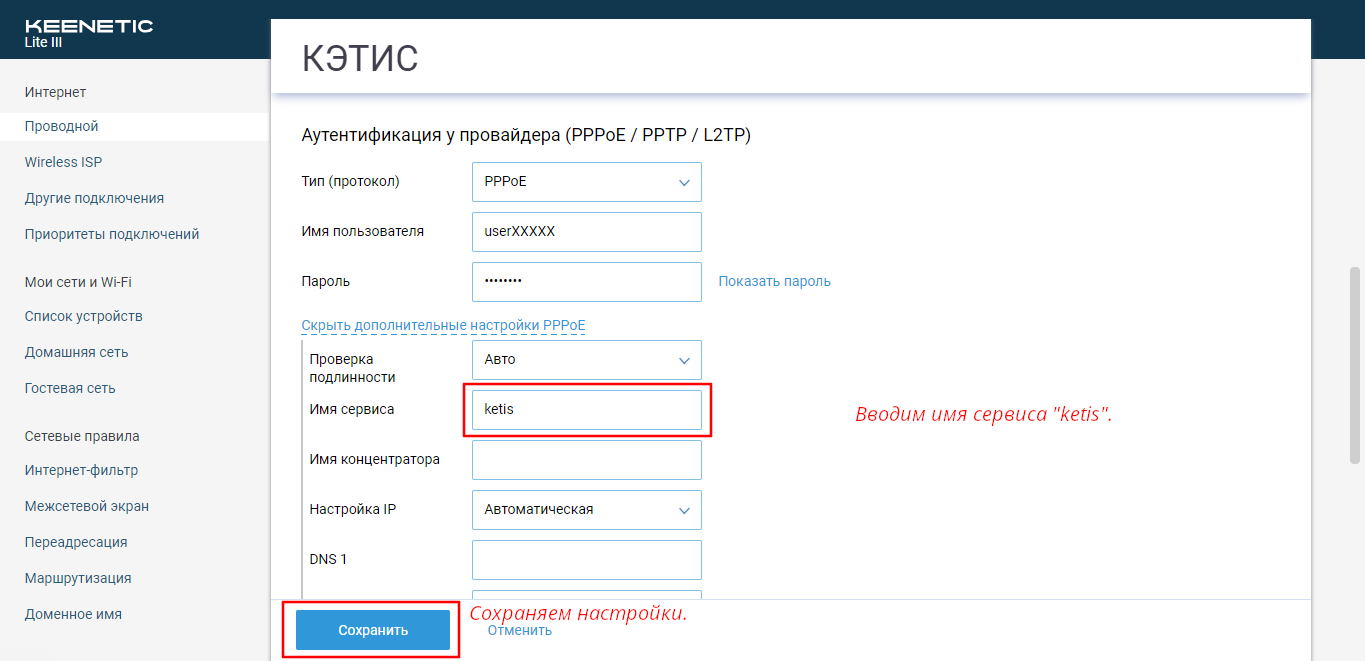Viewport: 1365px width, 661px height.
Task: Open Гостевая сеть settings
Action: click(x=70, y=388)
